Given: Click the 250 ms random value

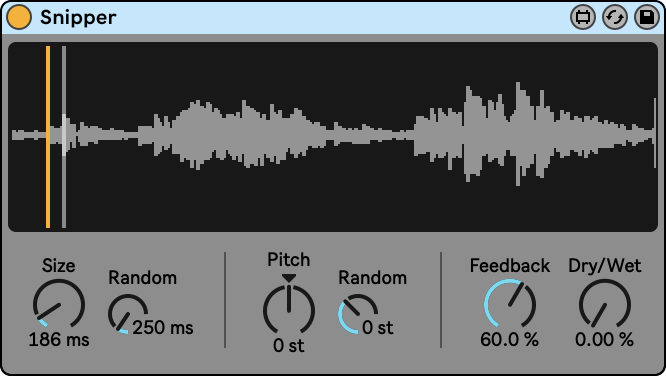Looking at the screenshot, I should pyautogui.click(x=163, y=328).
